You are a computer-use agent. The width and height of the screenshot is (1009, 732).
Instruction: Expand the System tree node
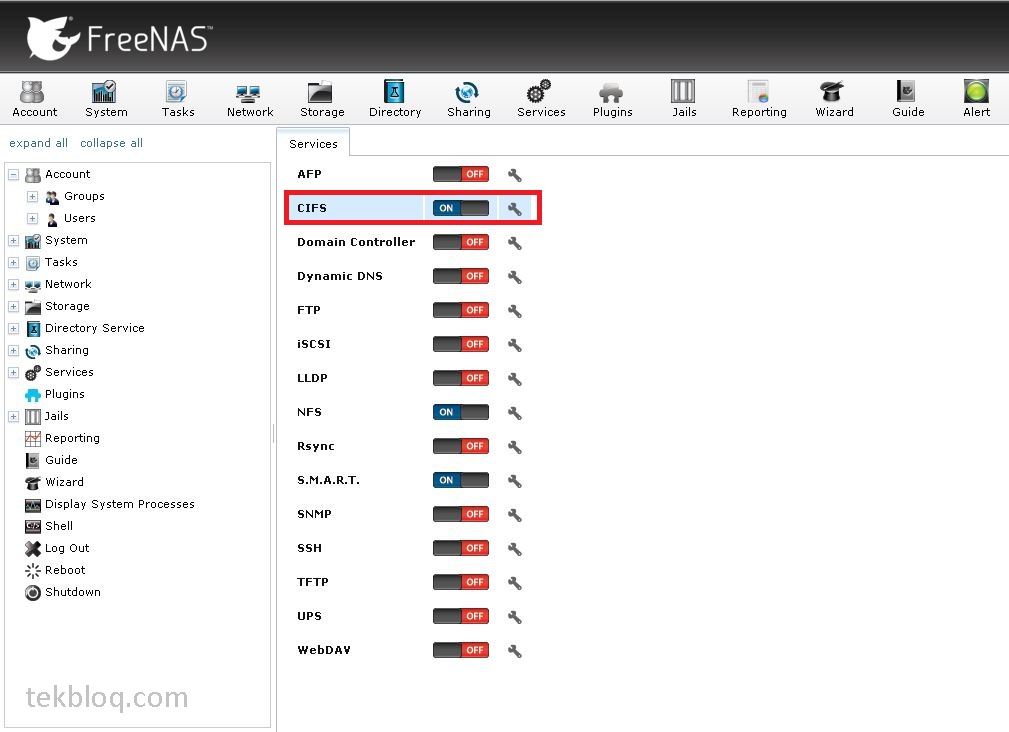pyautogui.click(x=14, y=241)
